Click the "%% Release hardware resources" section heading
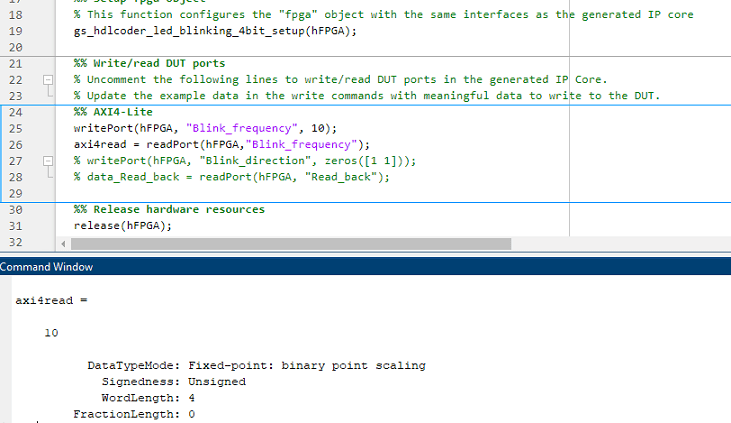 (169, 210)
